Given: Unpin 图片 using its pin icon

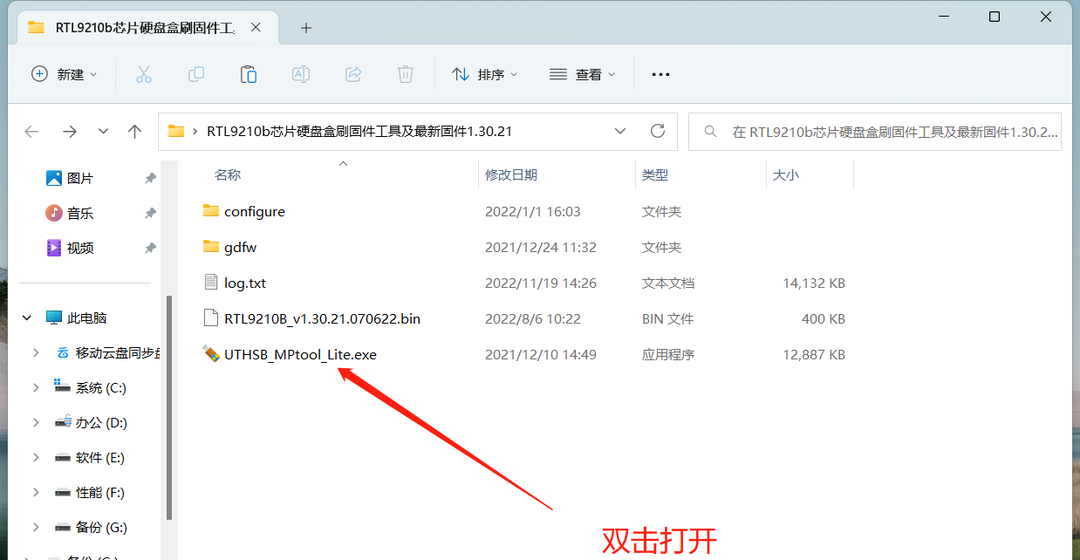Looking at the screenshot, I should tap(150, 178).
